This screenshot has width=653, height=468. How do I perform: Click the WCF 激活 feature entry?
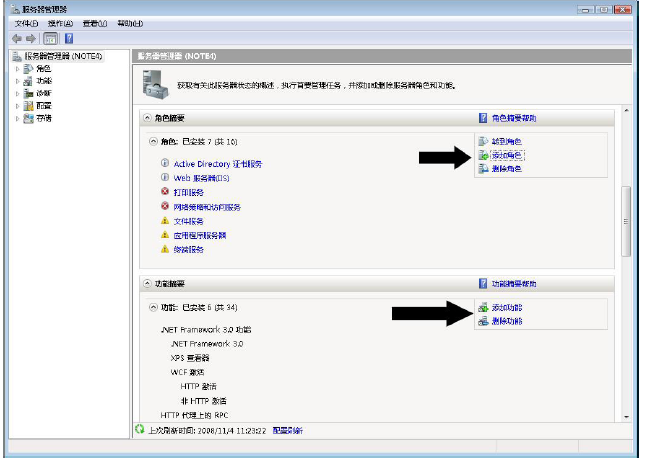pos(187,372)
